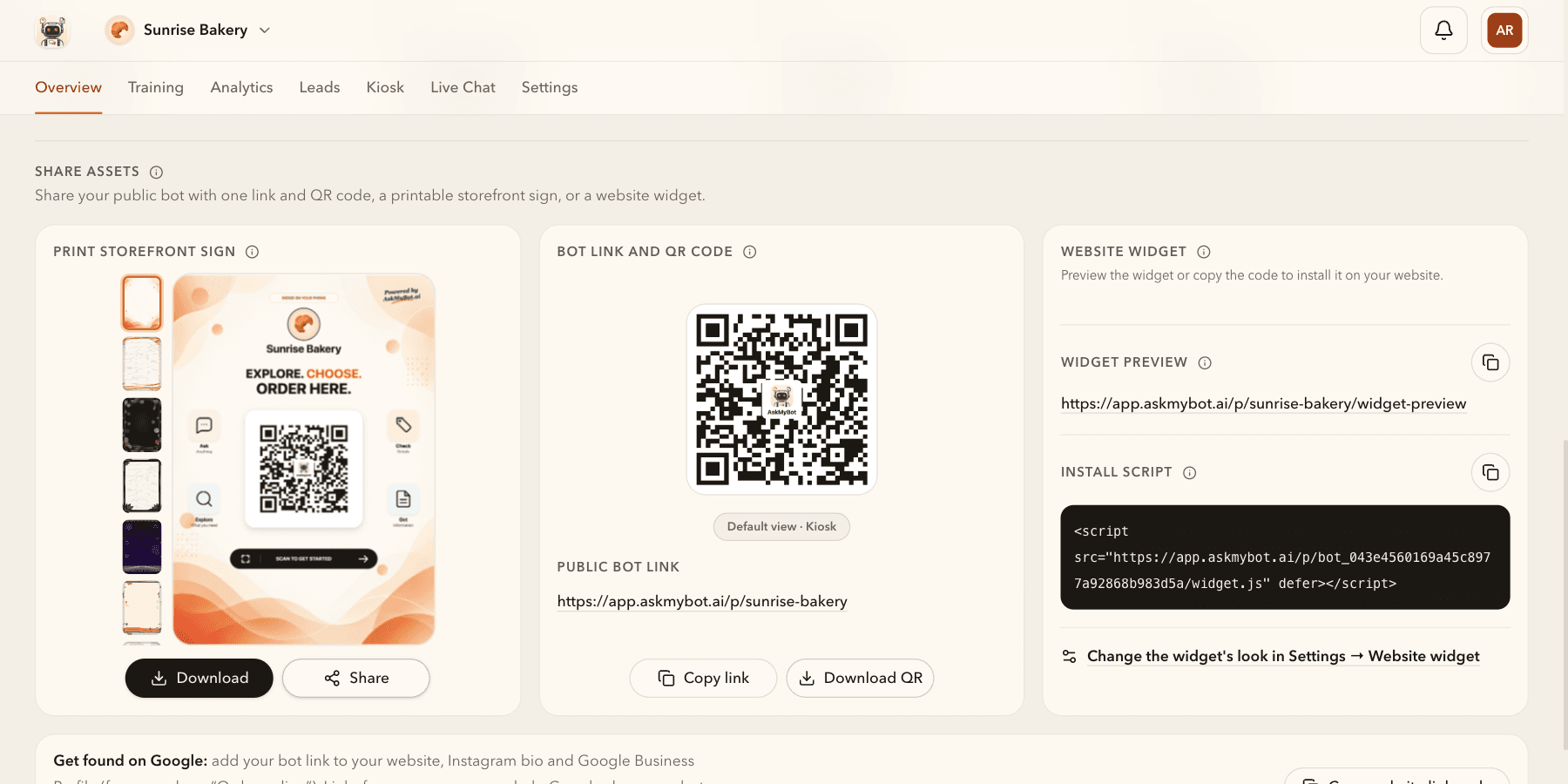
Task: Click the website widget description text
Action: (1252, 275)
